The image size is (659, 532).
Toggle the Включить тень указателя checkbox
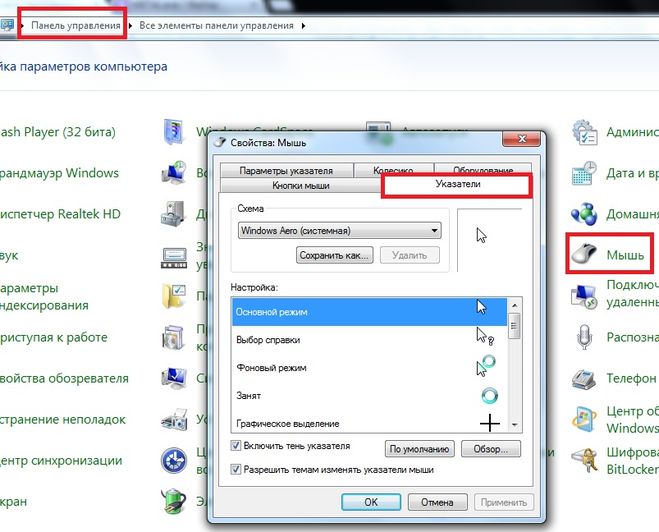[236, 445]
